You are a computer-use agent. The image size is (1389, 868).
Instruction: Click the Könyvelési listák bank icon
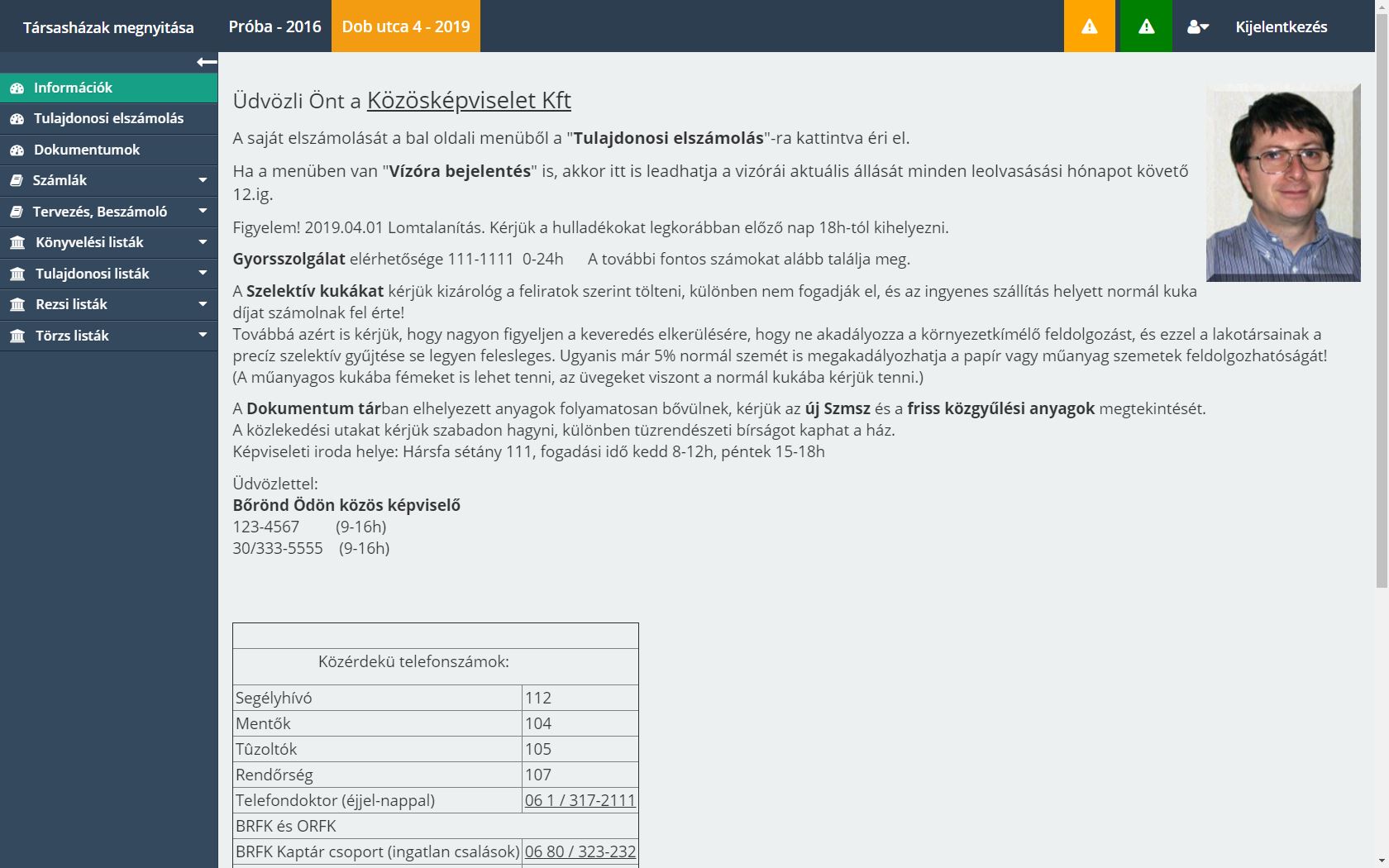pos(17,242)
